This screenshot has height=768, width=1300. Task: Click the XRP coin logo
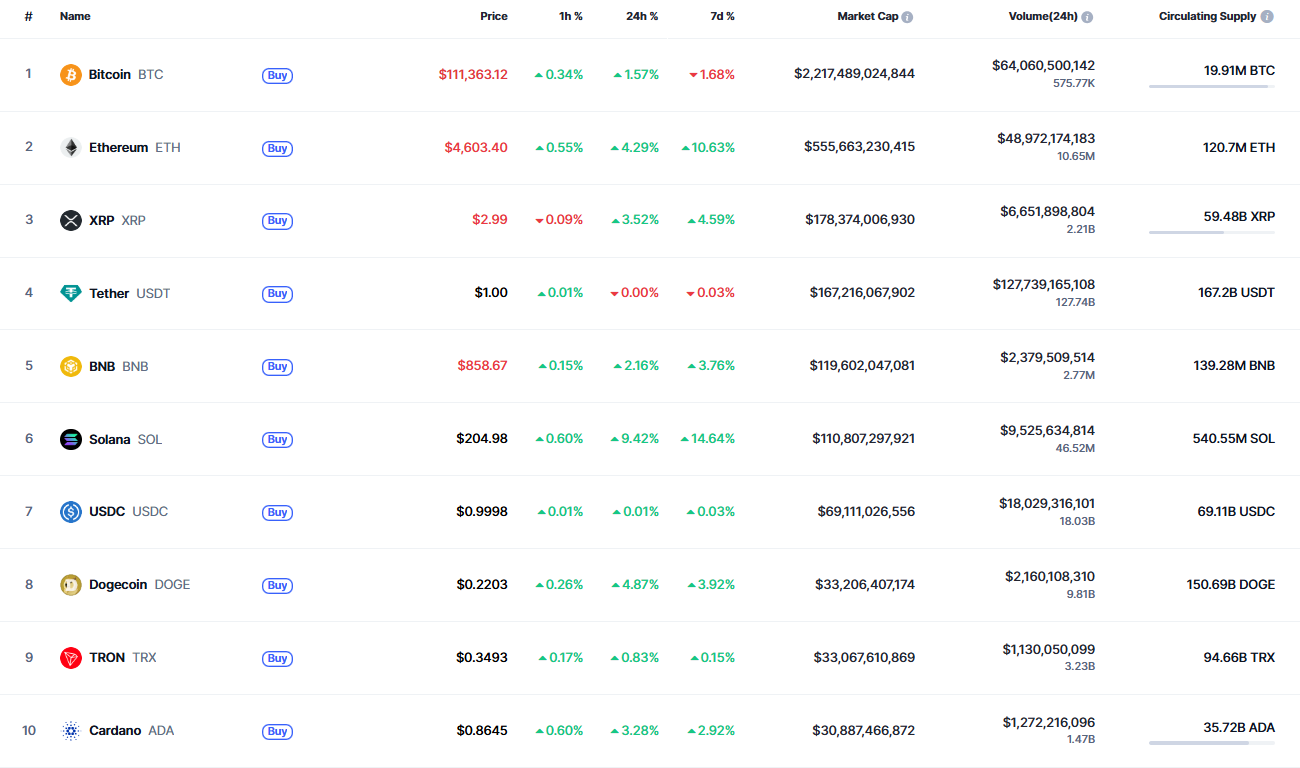[x=70, y=221]
